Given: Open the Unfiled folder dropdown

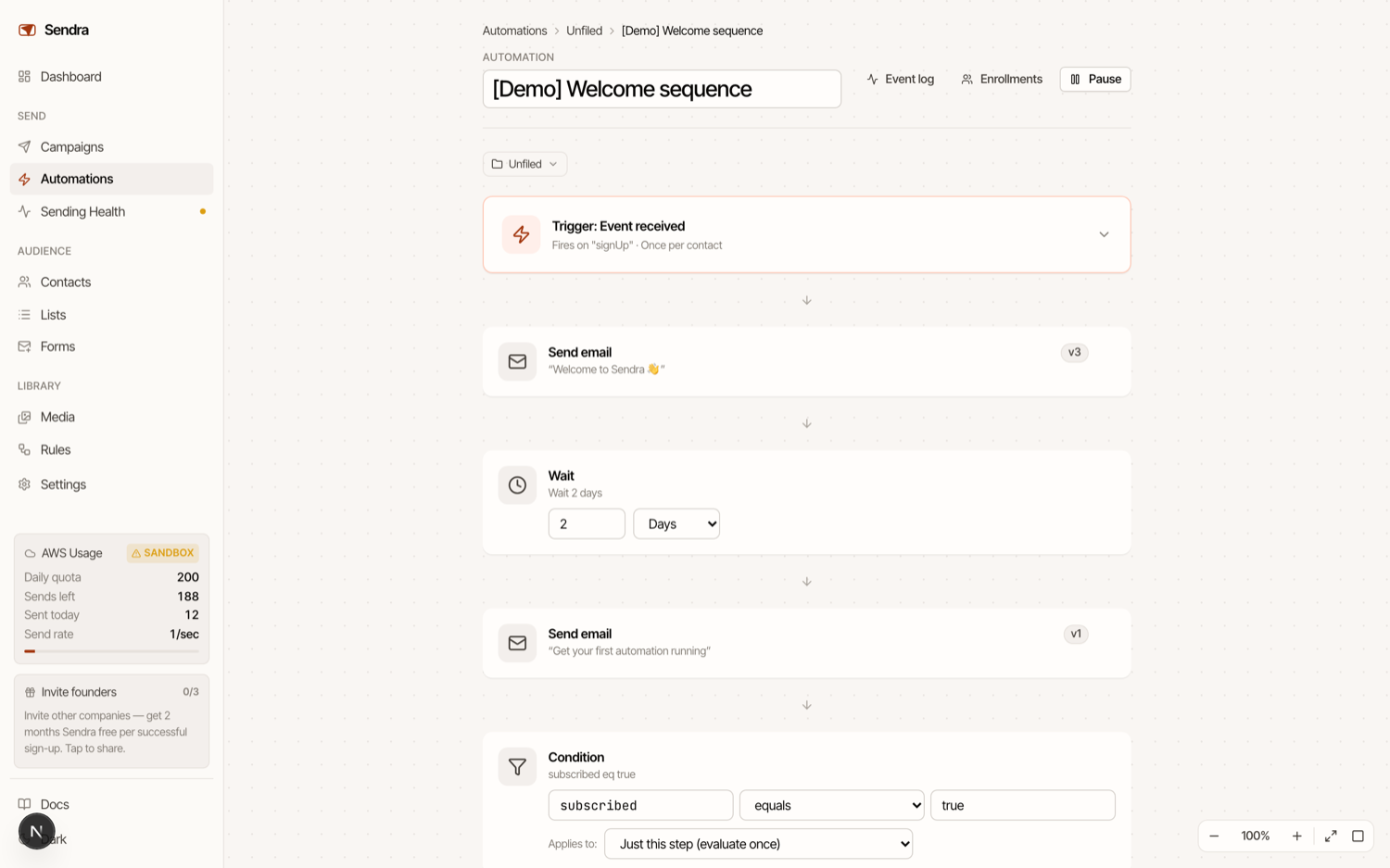Looking at the screenshot, I should [x=524, y=164].
